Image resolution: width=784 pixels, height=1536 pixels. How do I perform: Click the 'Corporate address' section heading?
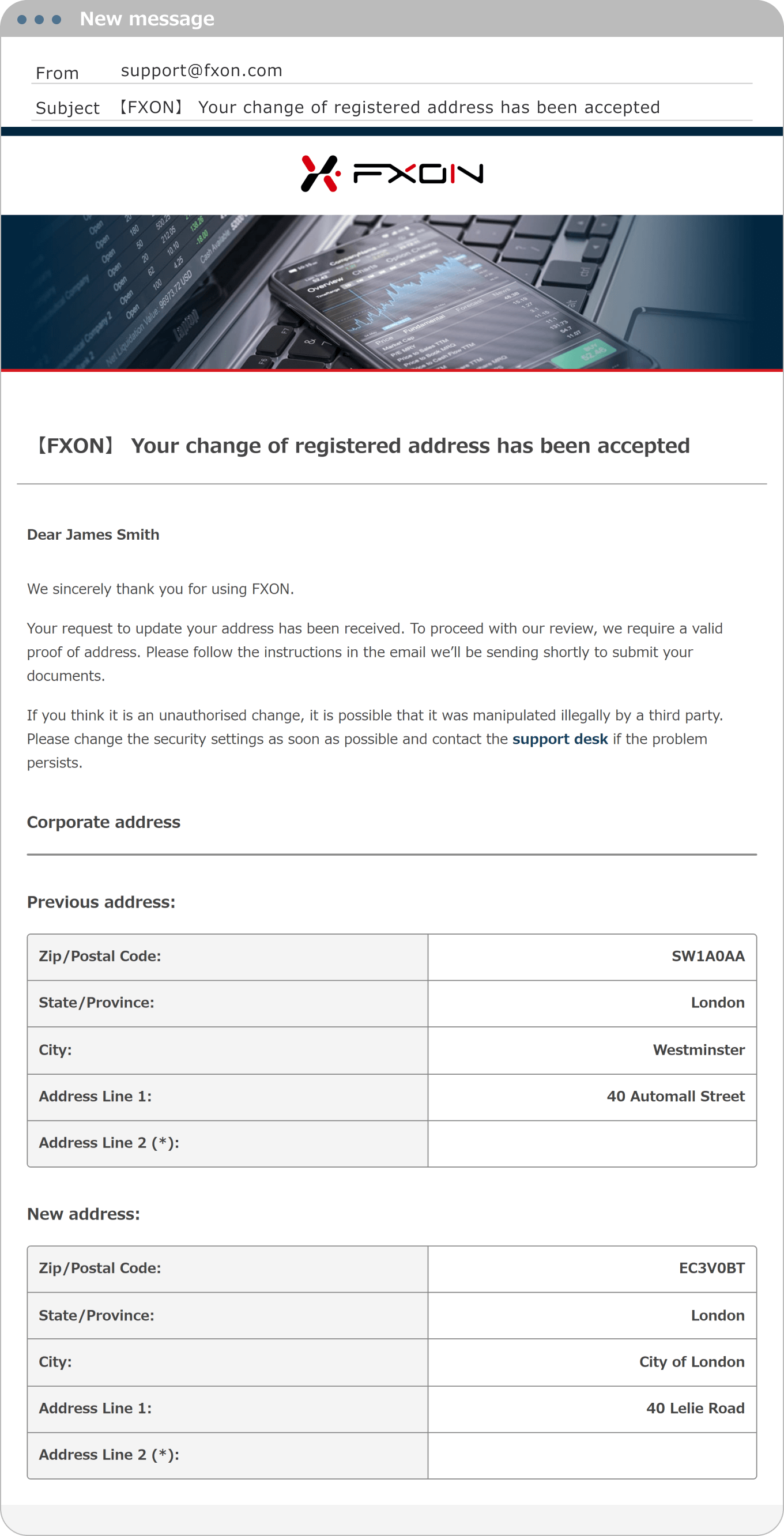click(x=104, y=822)
